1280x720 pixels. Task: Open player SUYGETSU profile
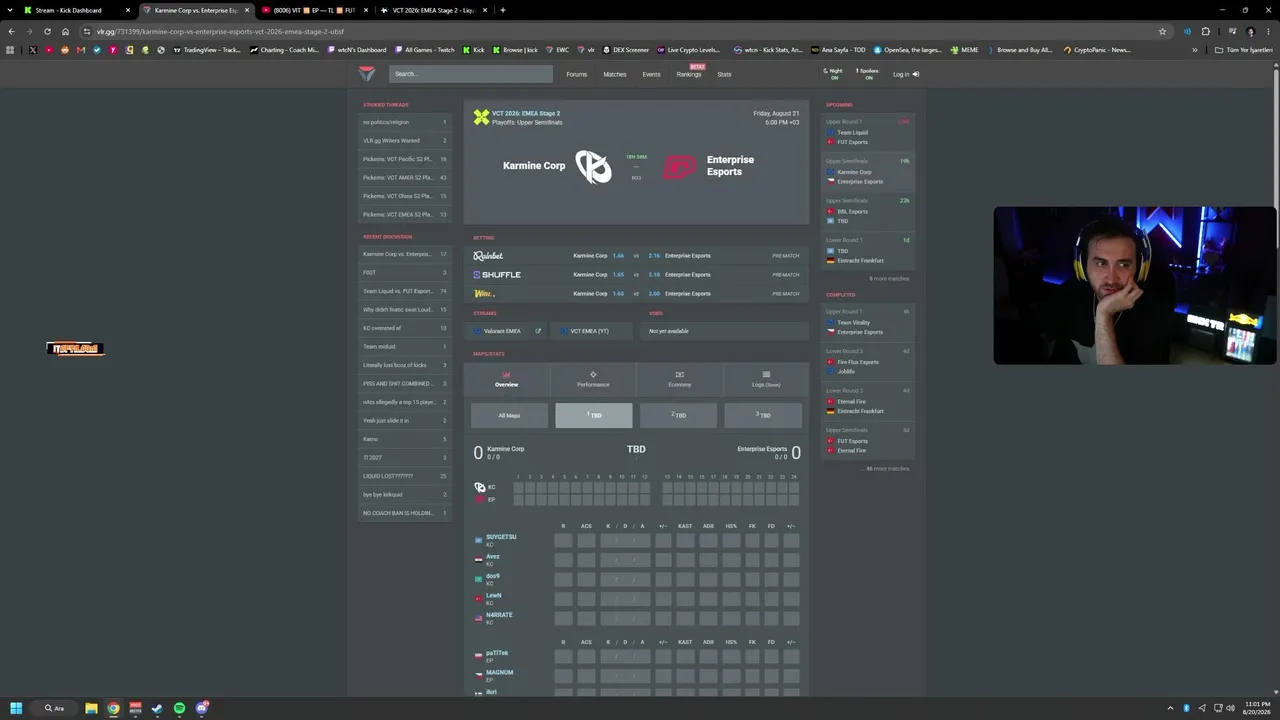click(x=501, y=537)
